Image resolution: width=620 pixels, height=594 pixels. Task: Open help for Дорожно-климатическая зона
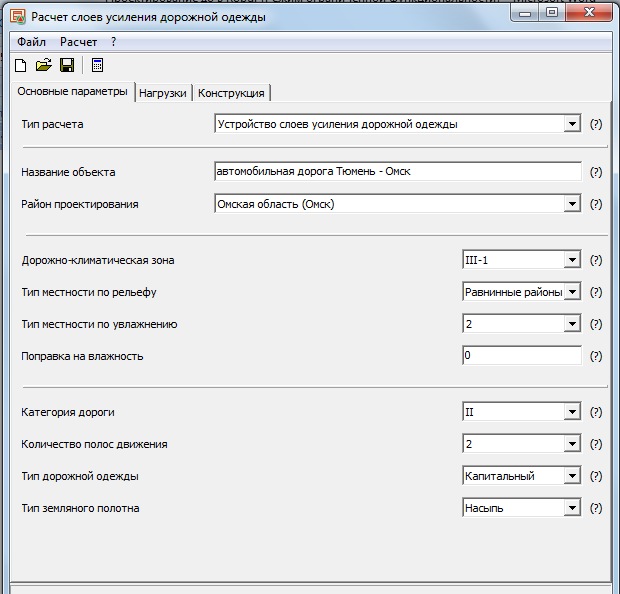[x=596, y=260]
